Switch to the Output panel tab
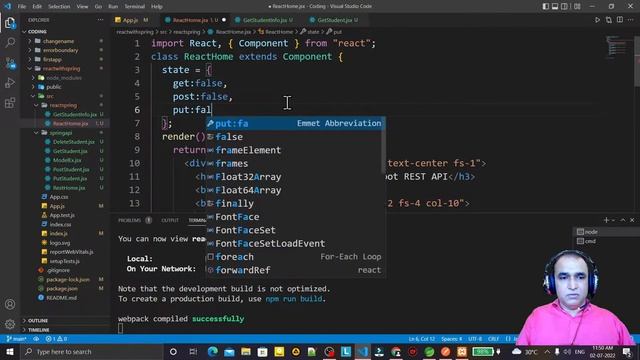Image resolution: width=640 pixels, height=360 pixels. click(x=170, y=220)
